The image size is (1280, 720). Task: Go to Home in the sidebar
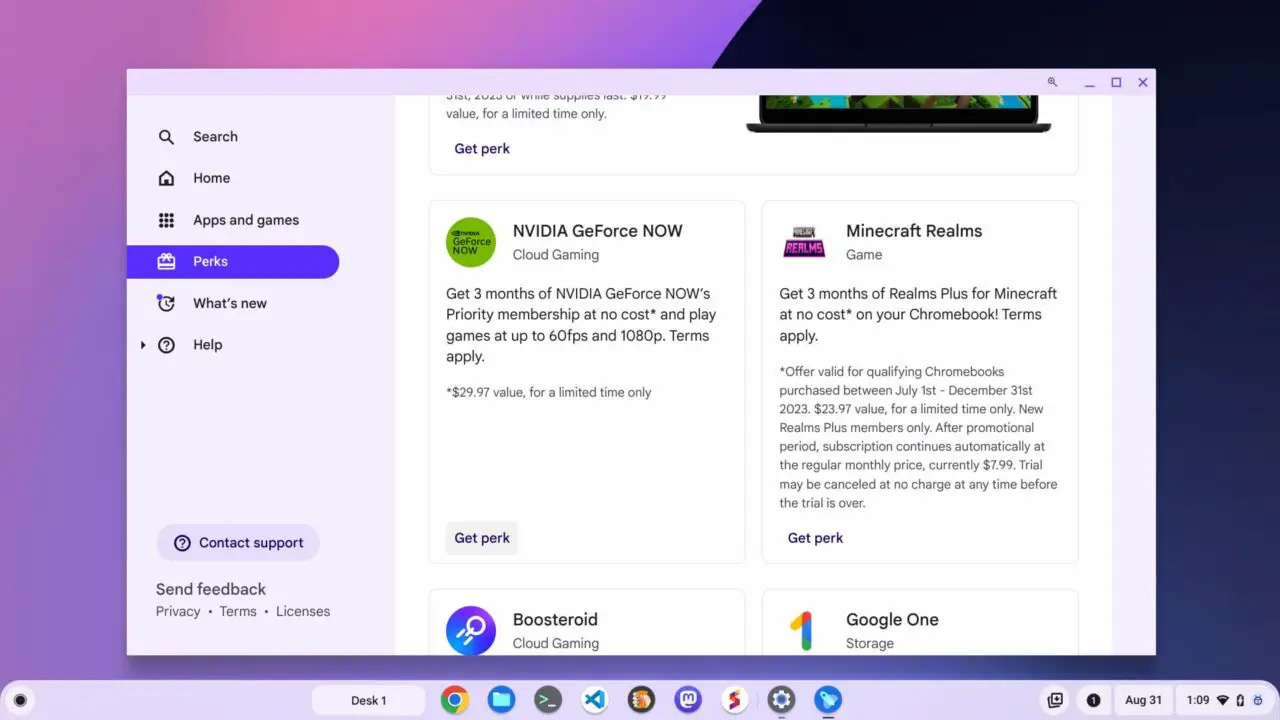(233, 178)
